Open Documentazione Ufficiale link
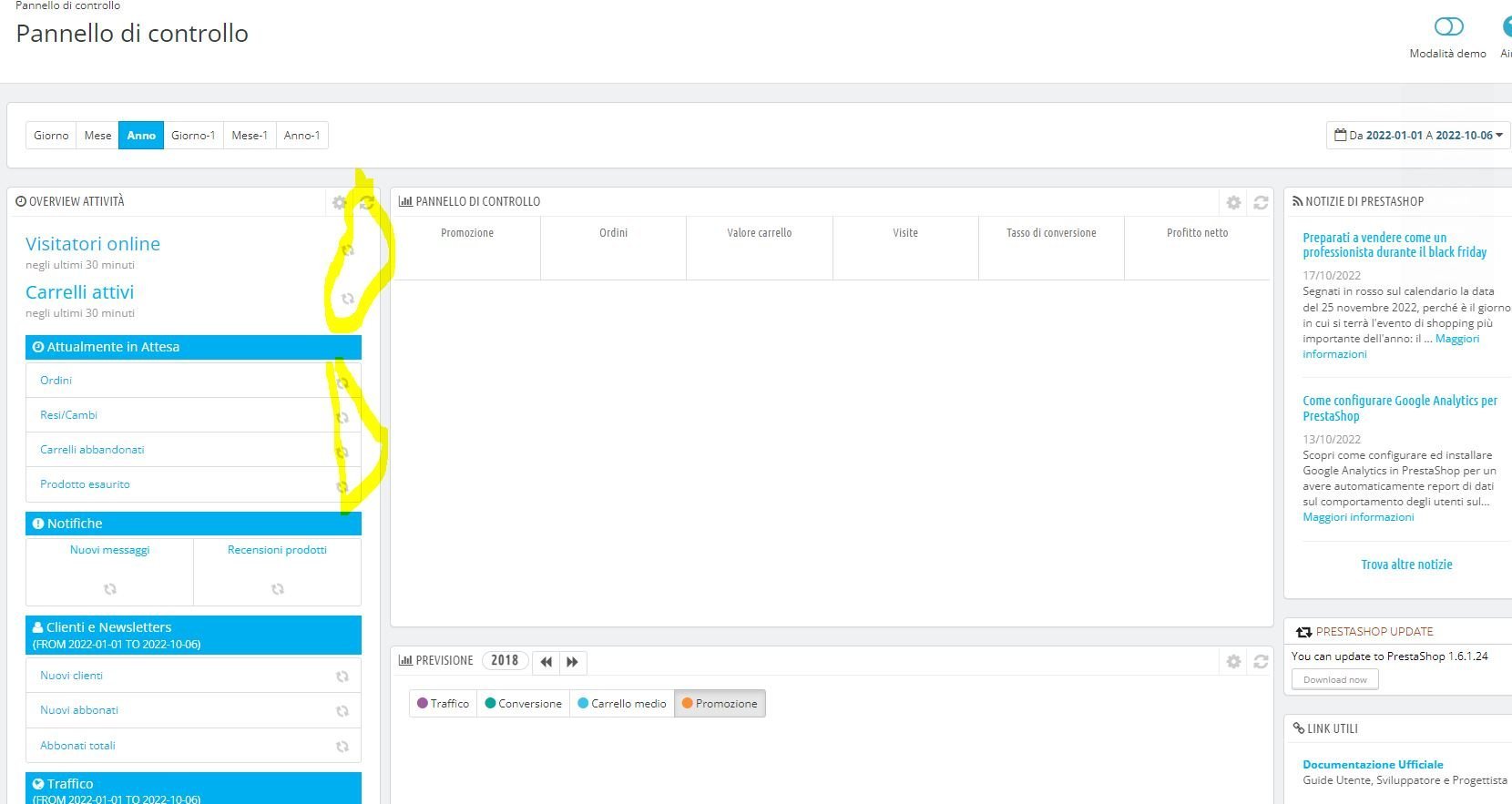 click(x=1373, y=765)
